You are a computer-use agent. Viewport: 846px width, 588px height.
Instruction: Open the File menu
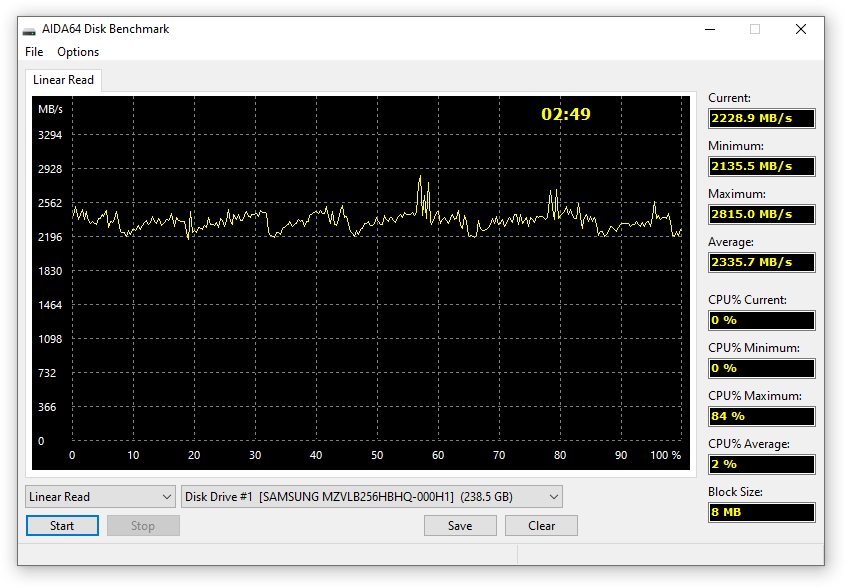[34, 52]
